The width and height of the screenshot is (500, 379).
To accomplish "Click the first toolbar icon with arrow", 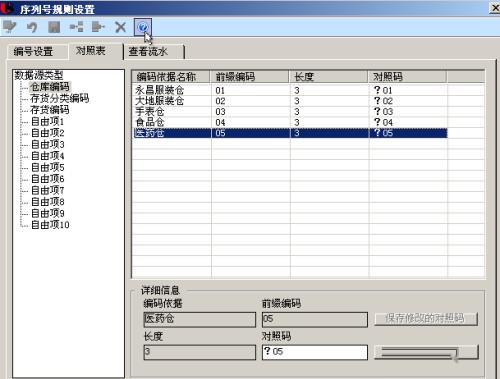I will (x=9, y=27).
